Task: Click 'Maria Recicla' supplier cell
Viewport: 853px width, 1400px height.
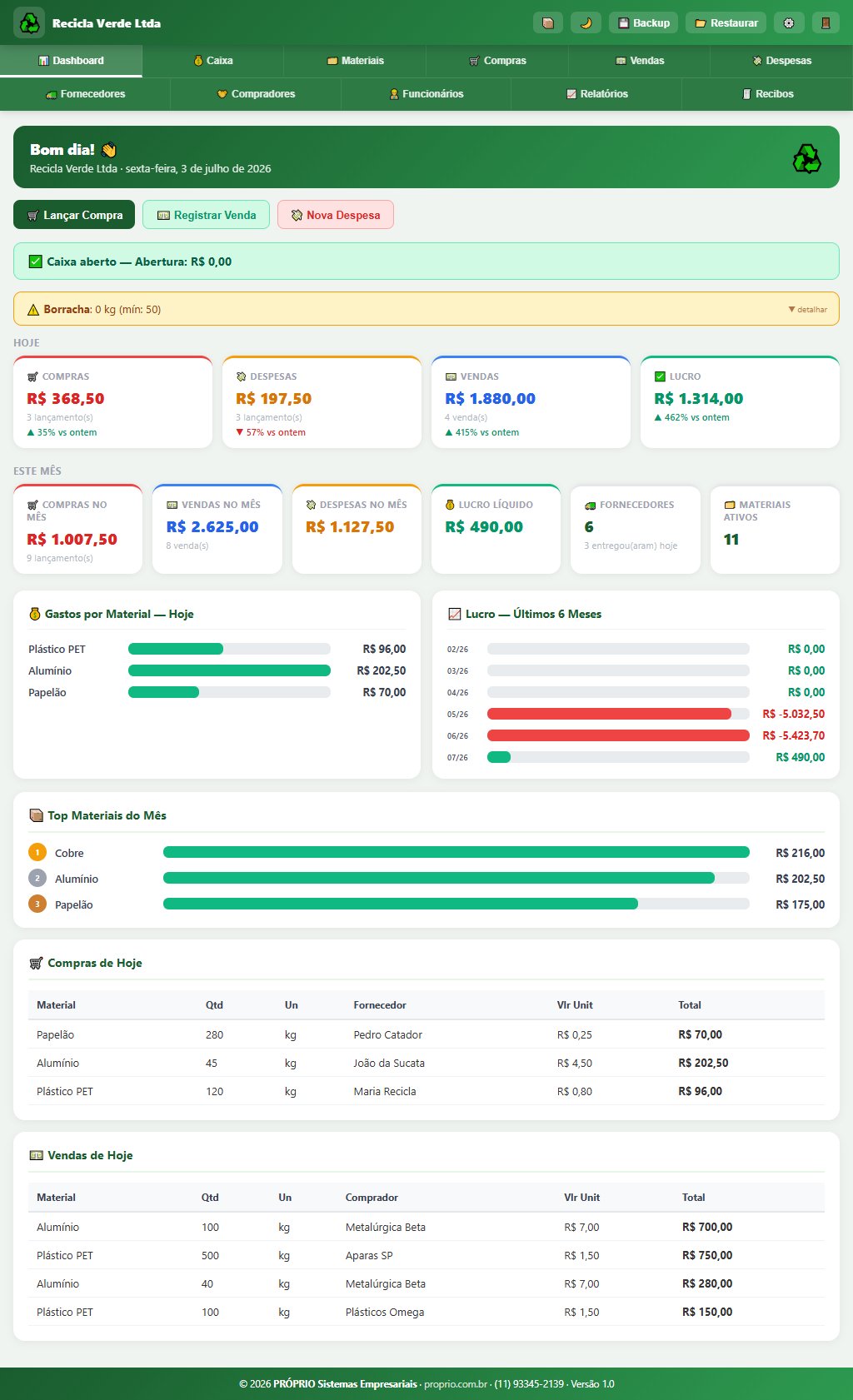Action: point(385,1091)
